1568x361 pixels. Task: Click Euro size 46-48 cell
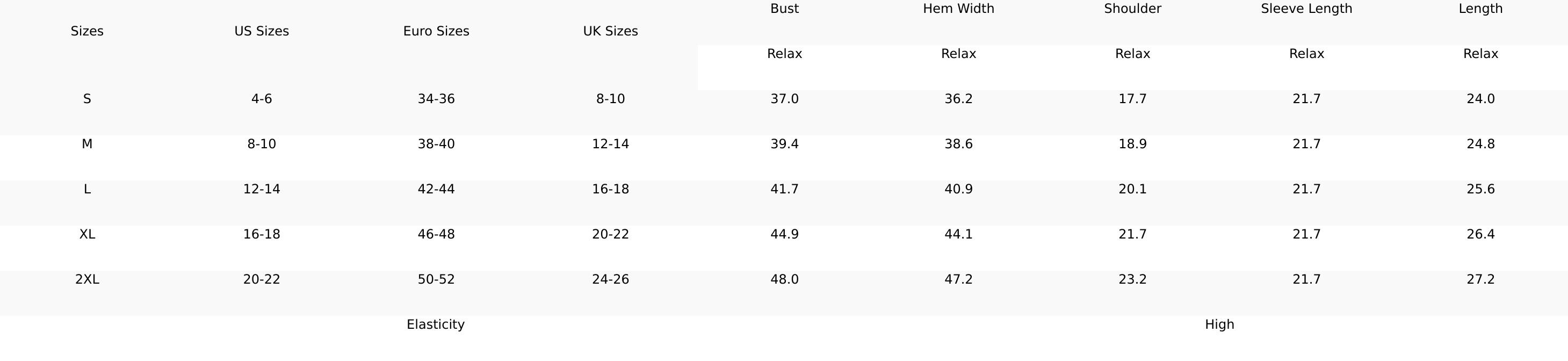click(x=436, y=234)
